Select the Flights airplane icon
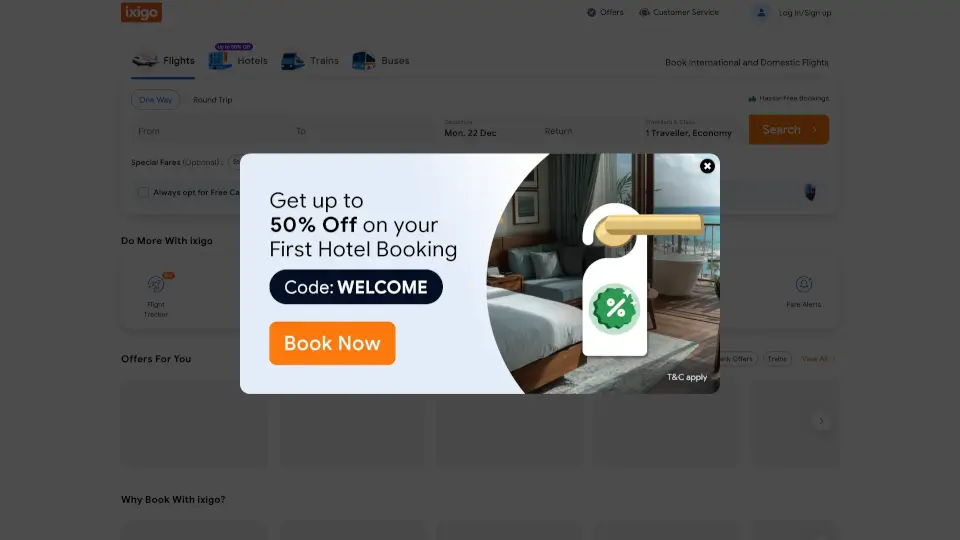 [x=145, y=61]
